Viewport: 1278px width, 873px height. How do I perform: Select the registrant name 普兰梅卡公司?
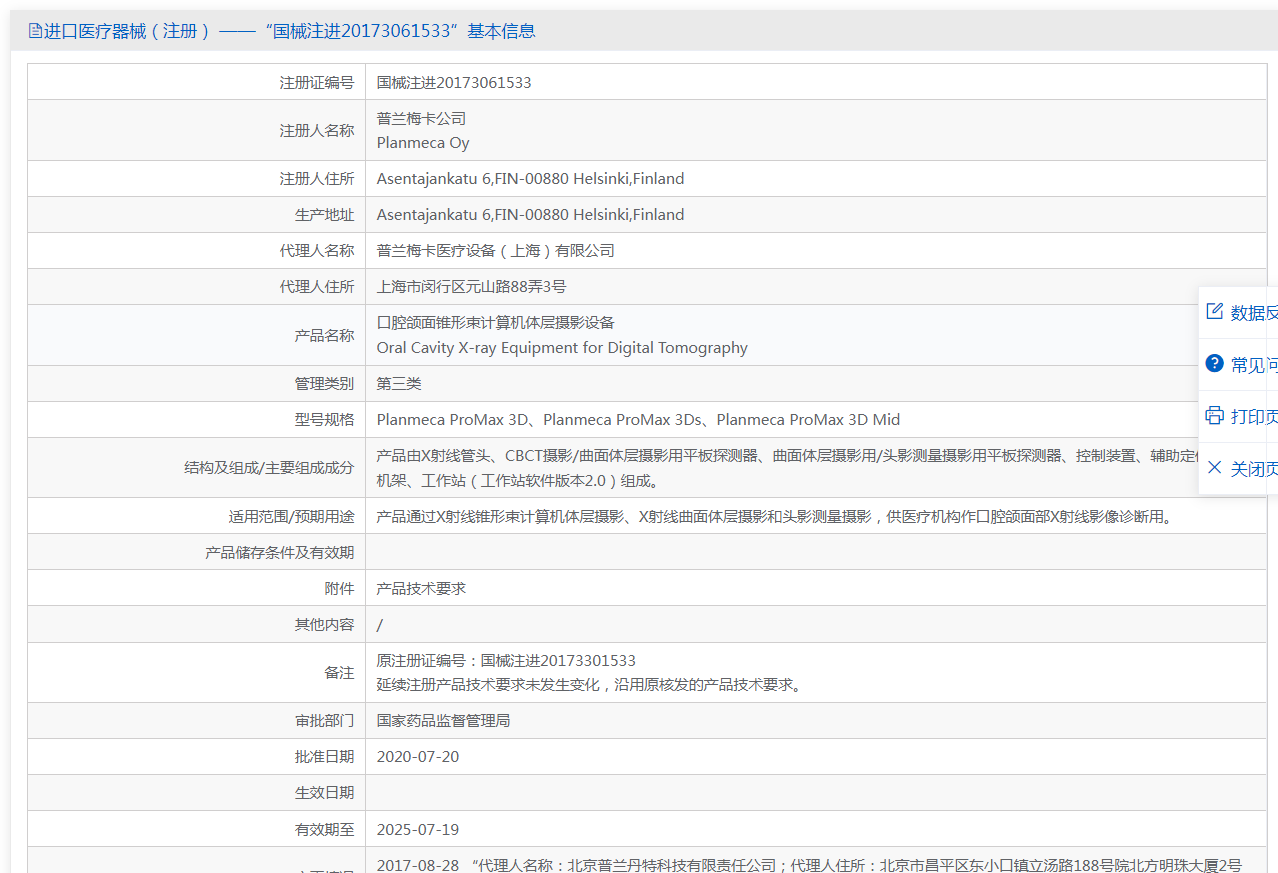point(421,119)
